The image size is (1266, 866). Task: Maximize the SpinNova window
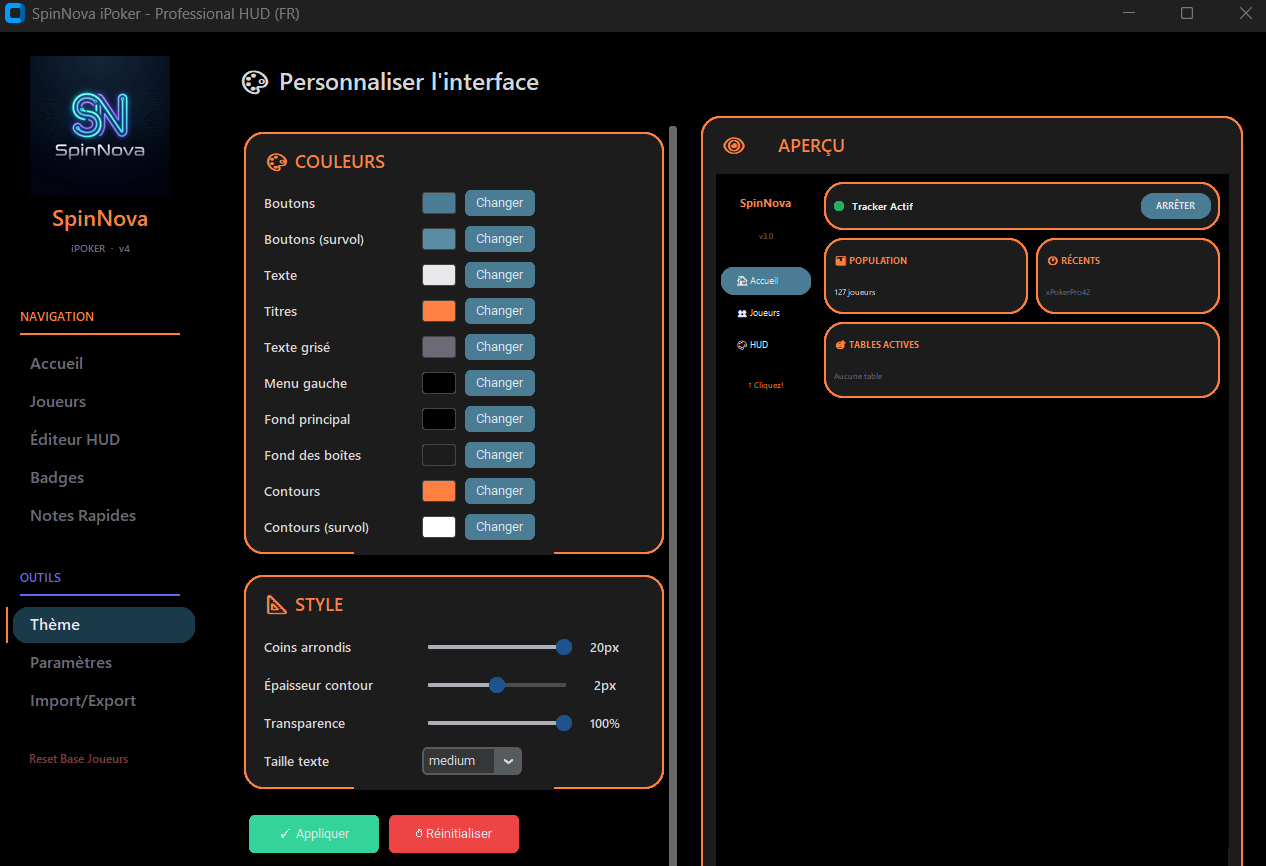point(1187,14)
